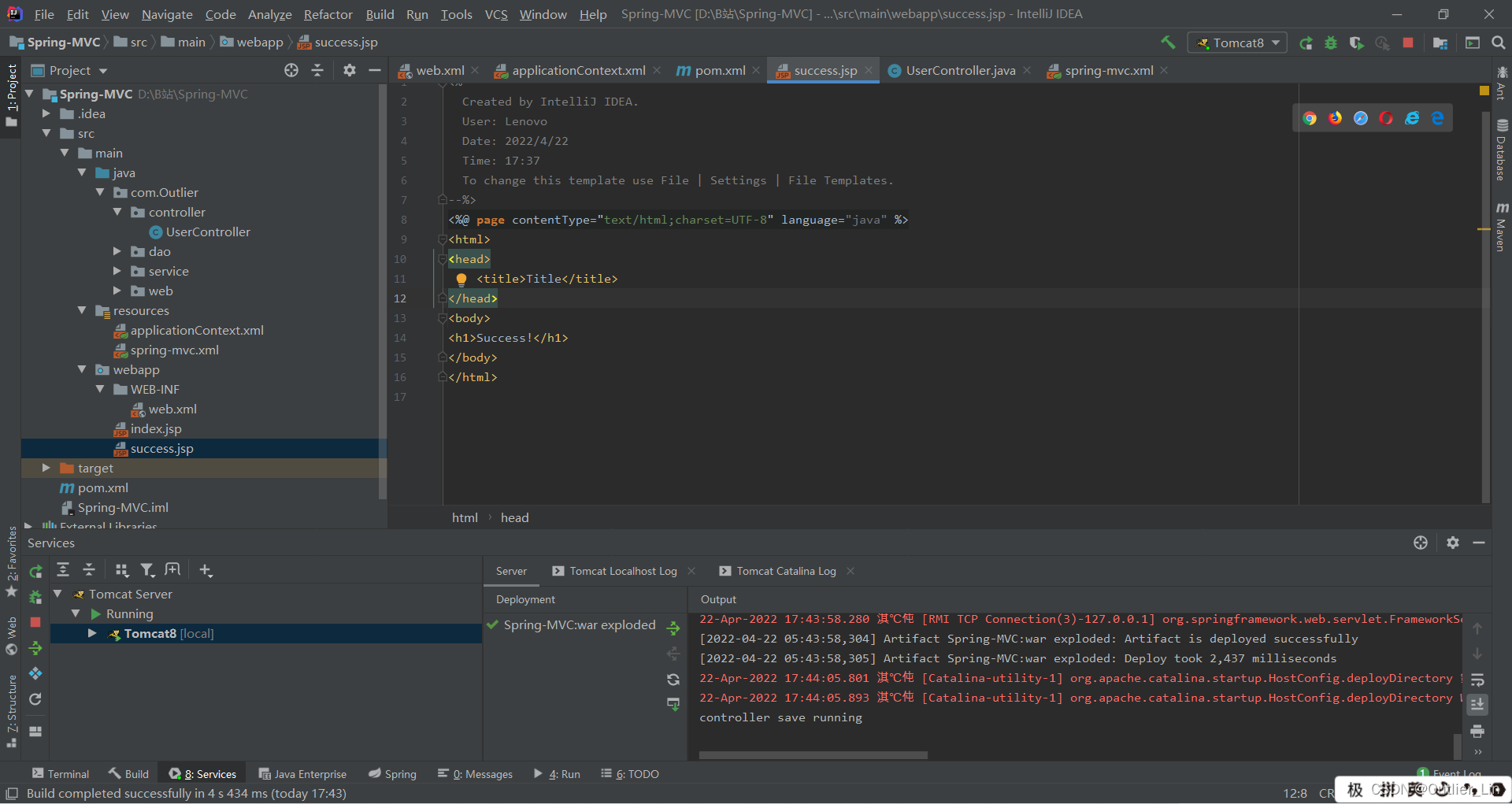Open the Build tool window
Viewport: 1512px width, 804px height.
[x=129, y=774]
